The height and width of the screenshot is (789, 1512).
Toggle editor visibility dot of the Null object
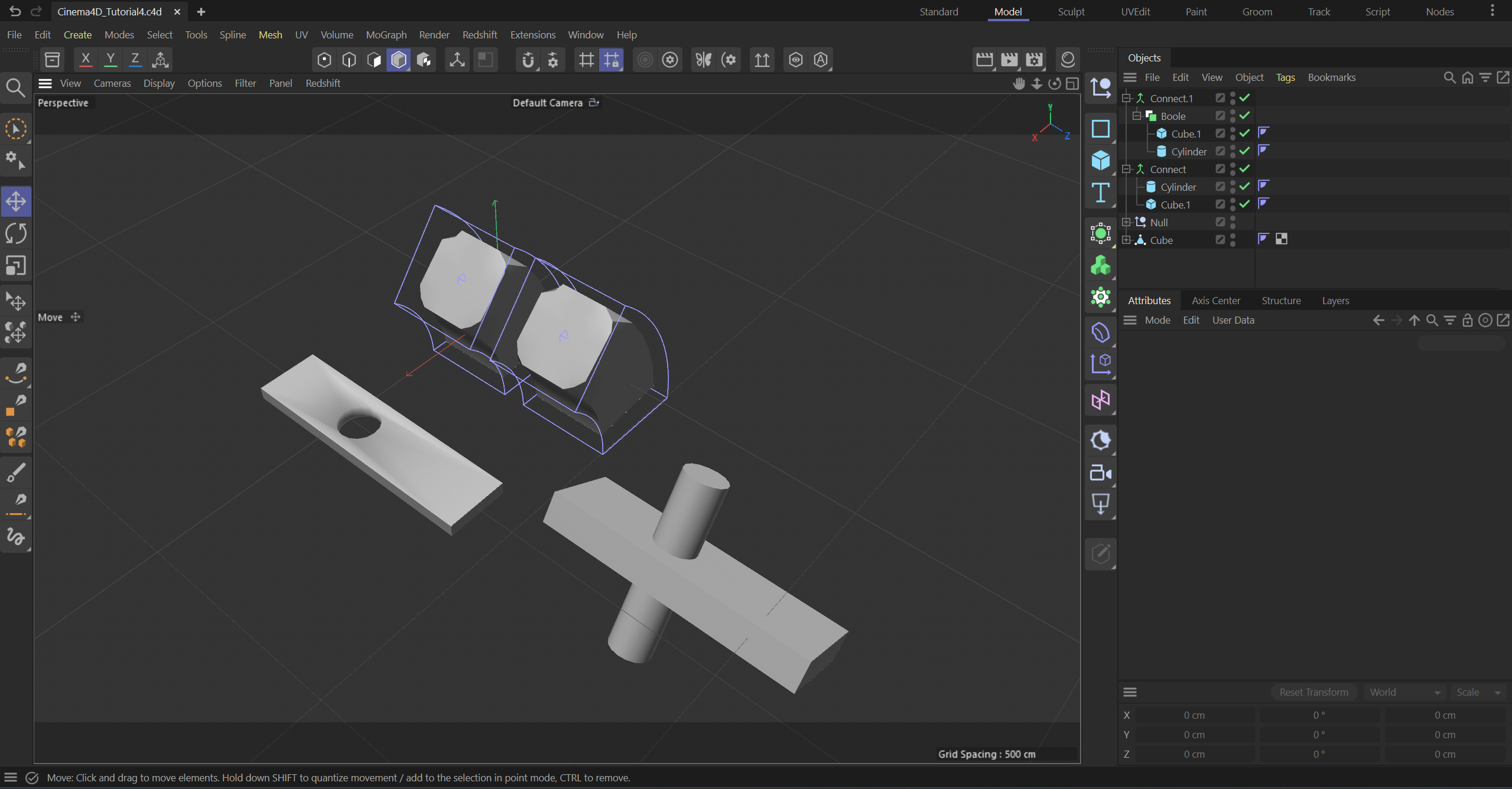point(1233,219)
